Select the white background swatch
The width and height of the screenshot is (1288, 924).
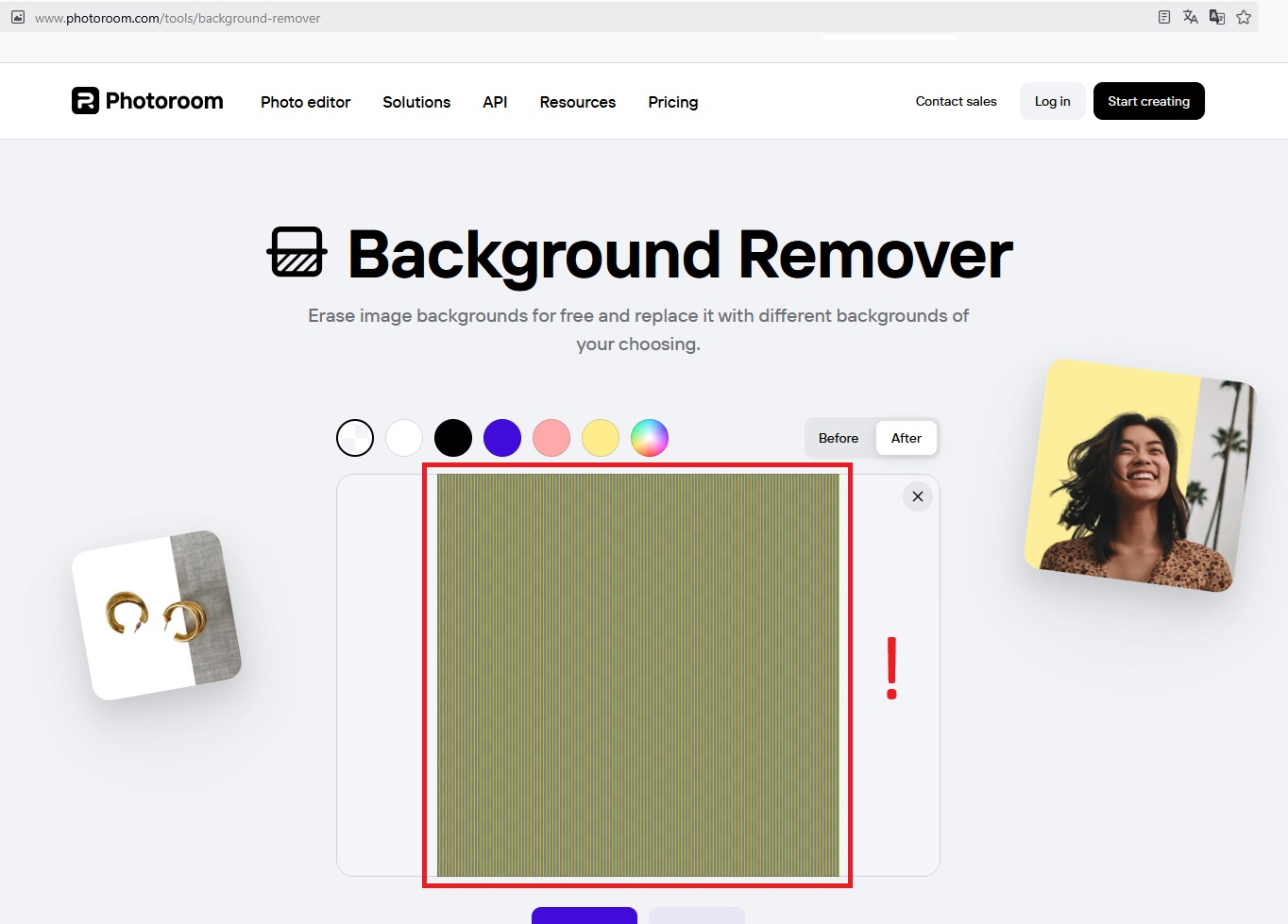[404, 438]
